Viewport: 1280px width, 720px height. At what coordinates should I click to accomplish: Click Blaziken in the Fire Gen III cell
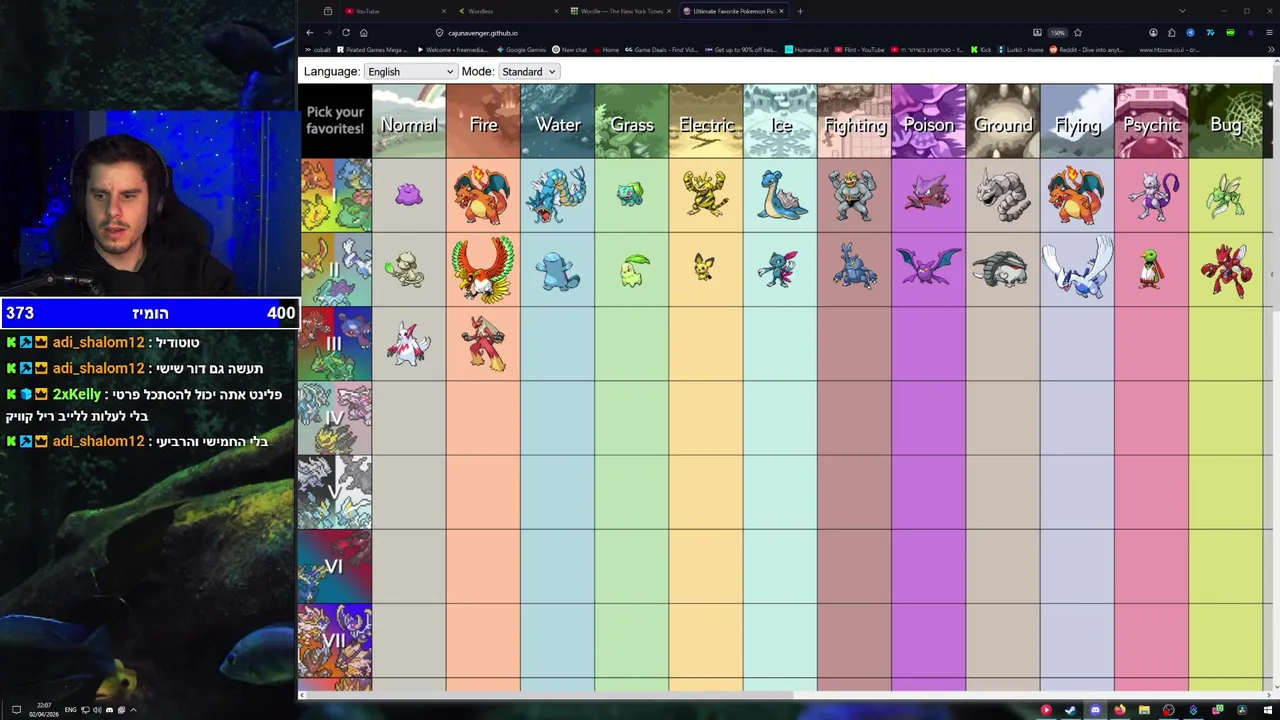click(x=484, y=344)
